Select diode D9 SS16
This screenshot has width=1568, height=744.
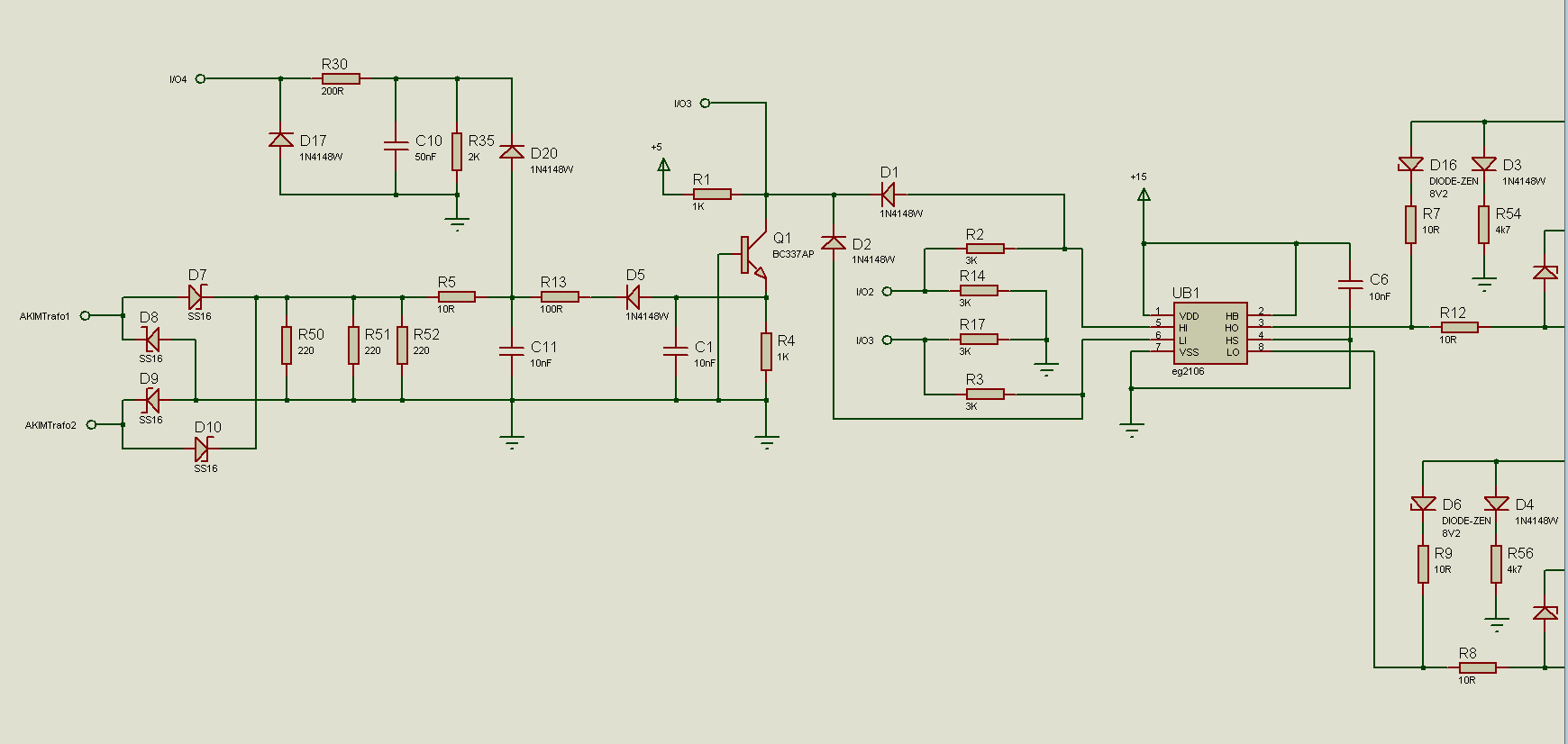(151, 400)
